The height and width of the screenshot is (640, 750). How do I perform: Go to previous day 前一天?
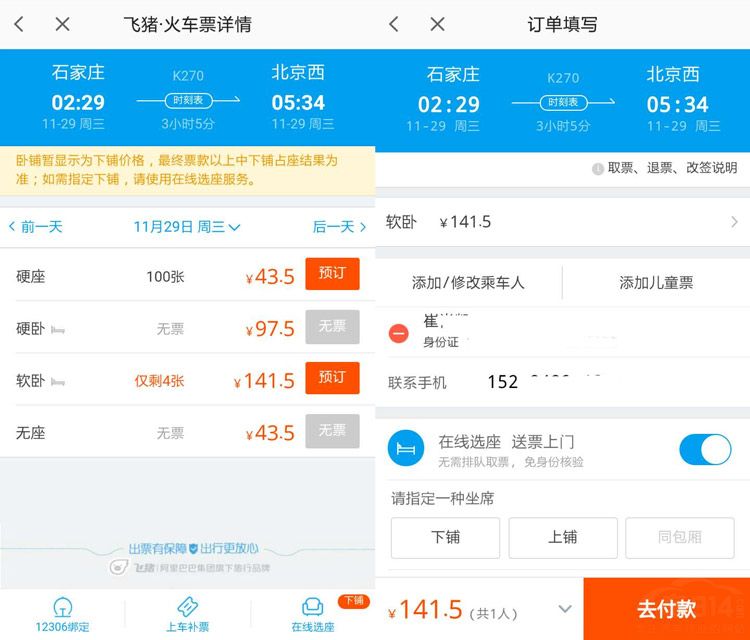point(36,227)
